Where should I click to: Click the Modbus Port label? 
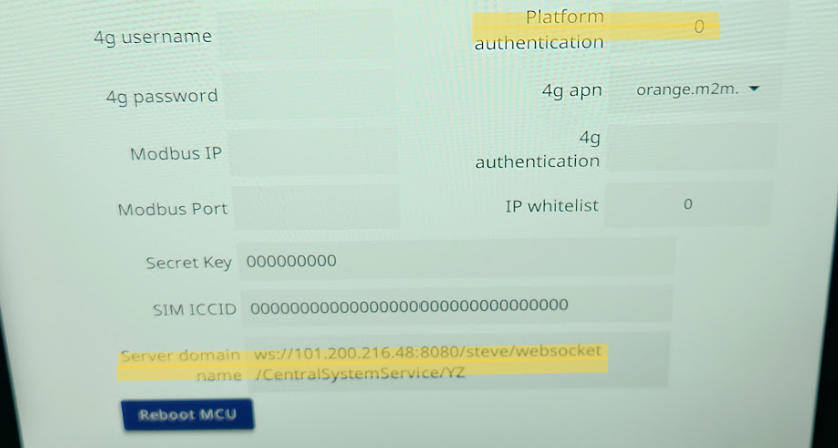173,209
